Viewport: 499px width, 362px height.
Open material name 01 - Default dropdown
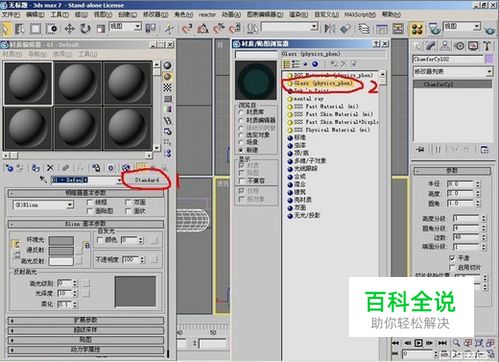[x=119, y=180]
